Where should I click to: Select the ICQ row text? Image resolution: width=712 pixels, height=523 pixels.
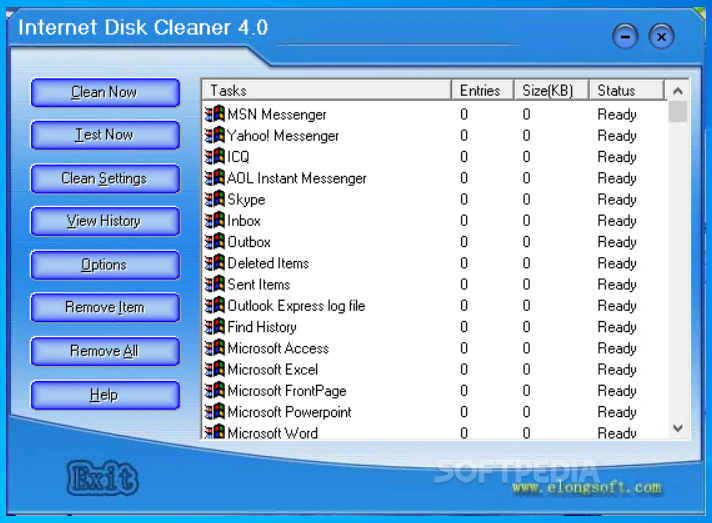[x=238, y=157]
